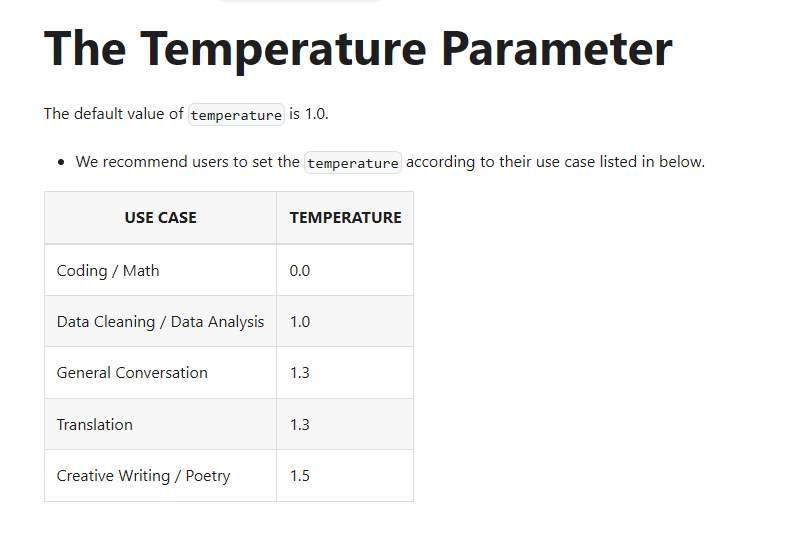Click the TEMPERATURE column header

coord(345,217)
